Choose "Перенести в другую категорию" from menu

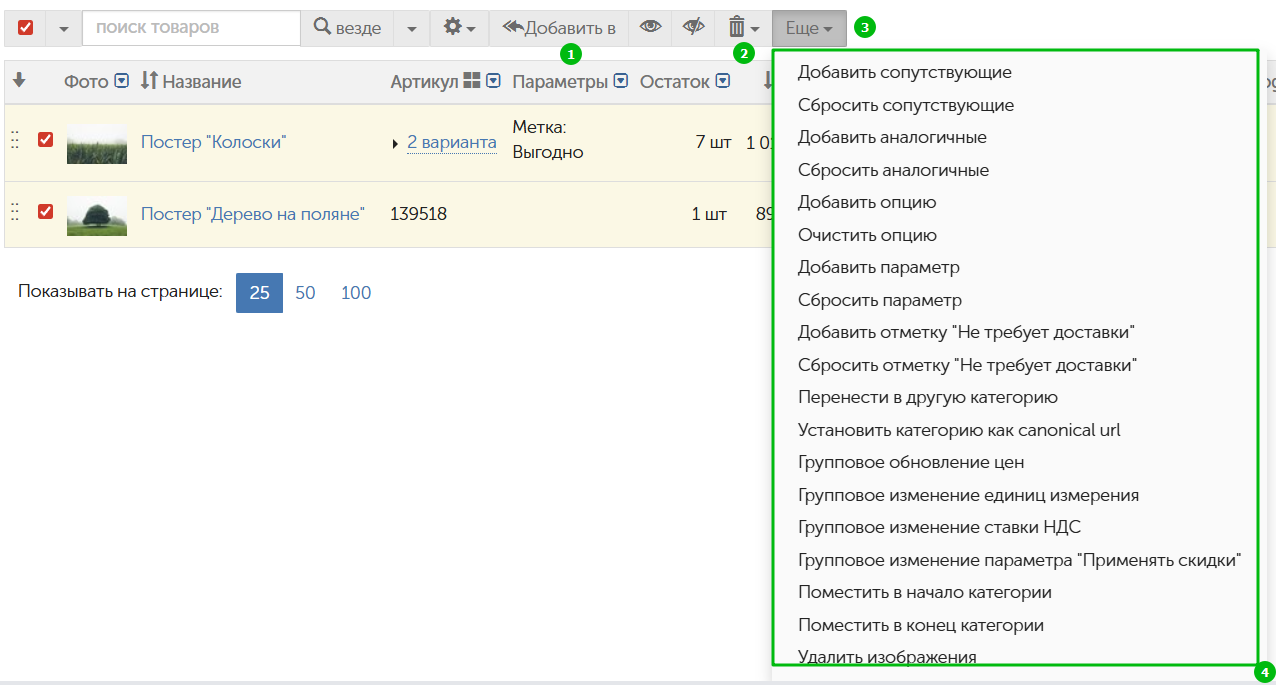pyautogui.click(x=927, y=397)
